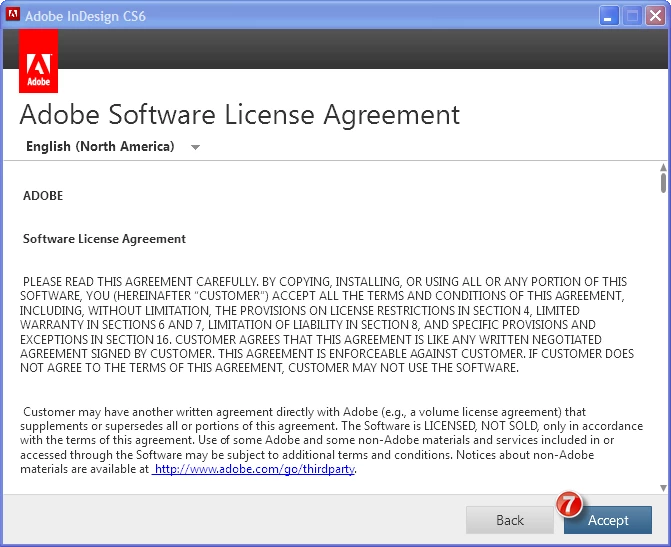Click the 'Adobe Software License Agreement' heading
Screen dimensions: 671x547
(x=240, y=114)
